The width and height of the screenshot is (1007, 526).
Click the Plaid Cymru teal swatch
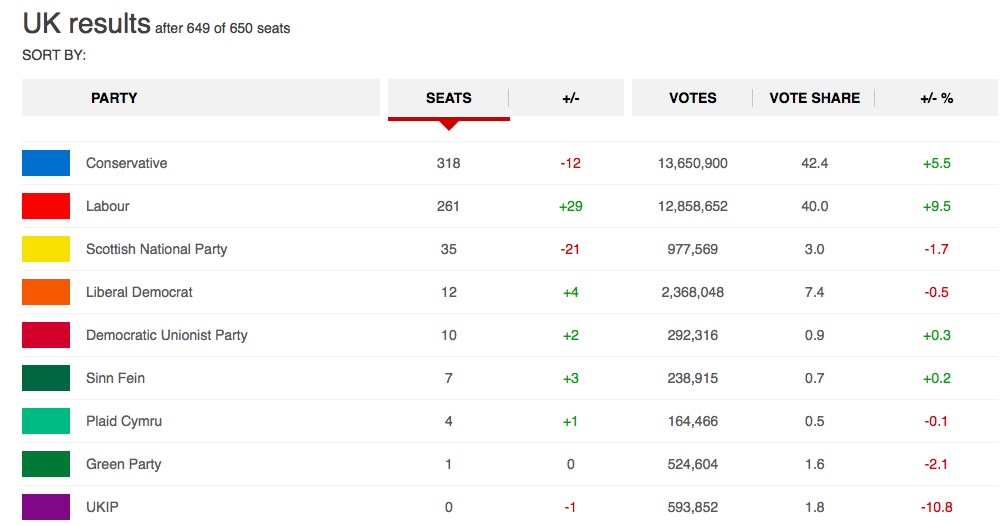[46, 421]
